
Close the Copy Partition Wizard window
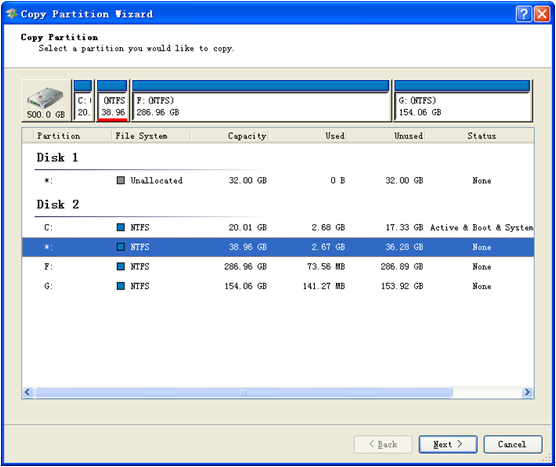coord(542,14)
